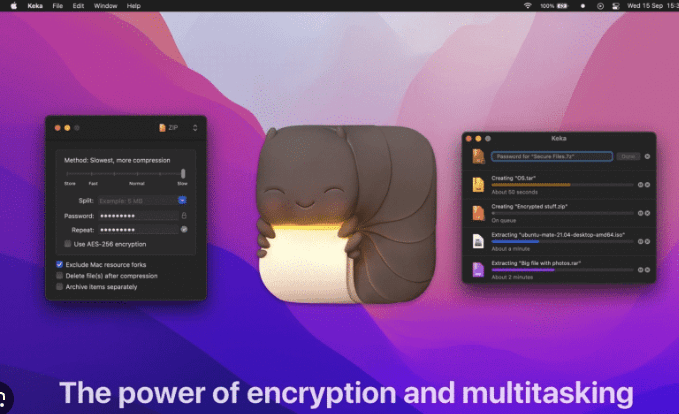Open the Keka application menu
Image resolution: width=679 pixels, height=414 pixels.
tap(35, 6)
